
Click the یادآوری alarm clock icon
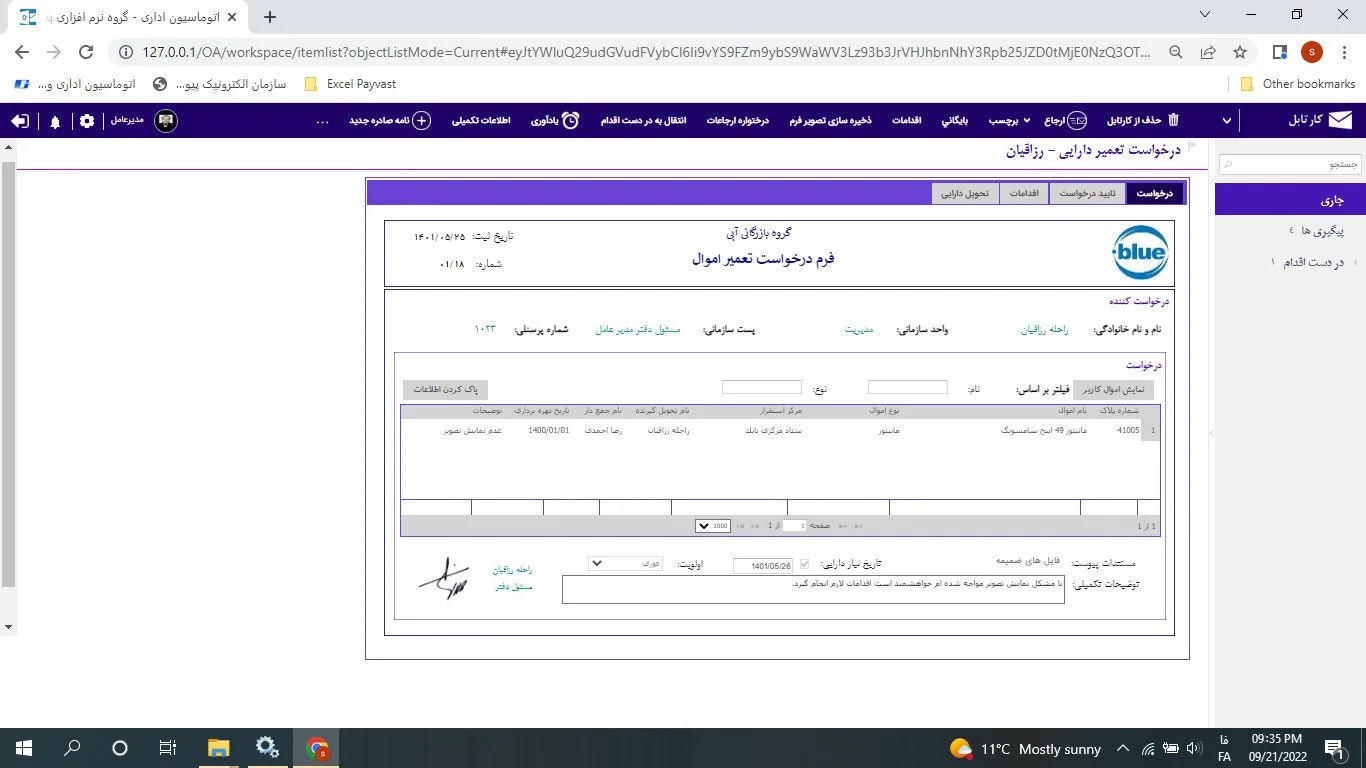coord(570,120)
